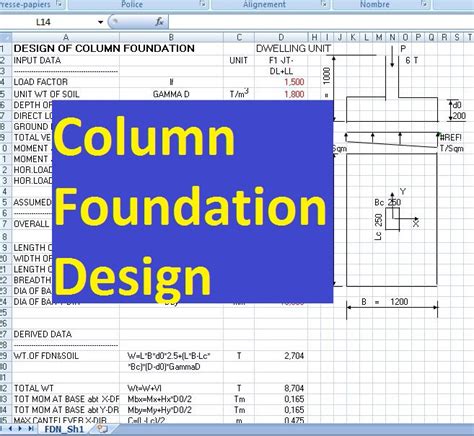Screen dimensions: 474x436
Task: Select column C header
Action: coord(239,37)
